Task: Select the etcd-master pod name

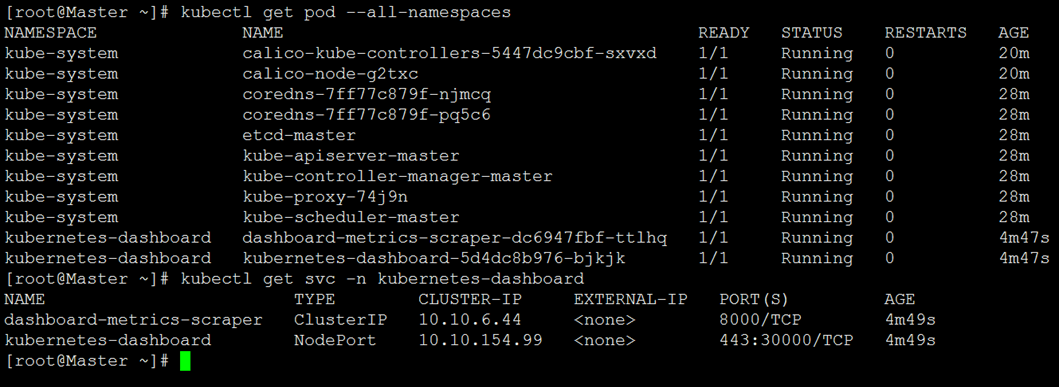Action: 299,135
